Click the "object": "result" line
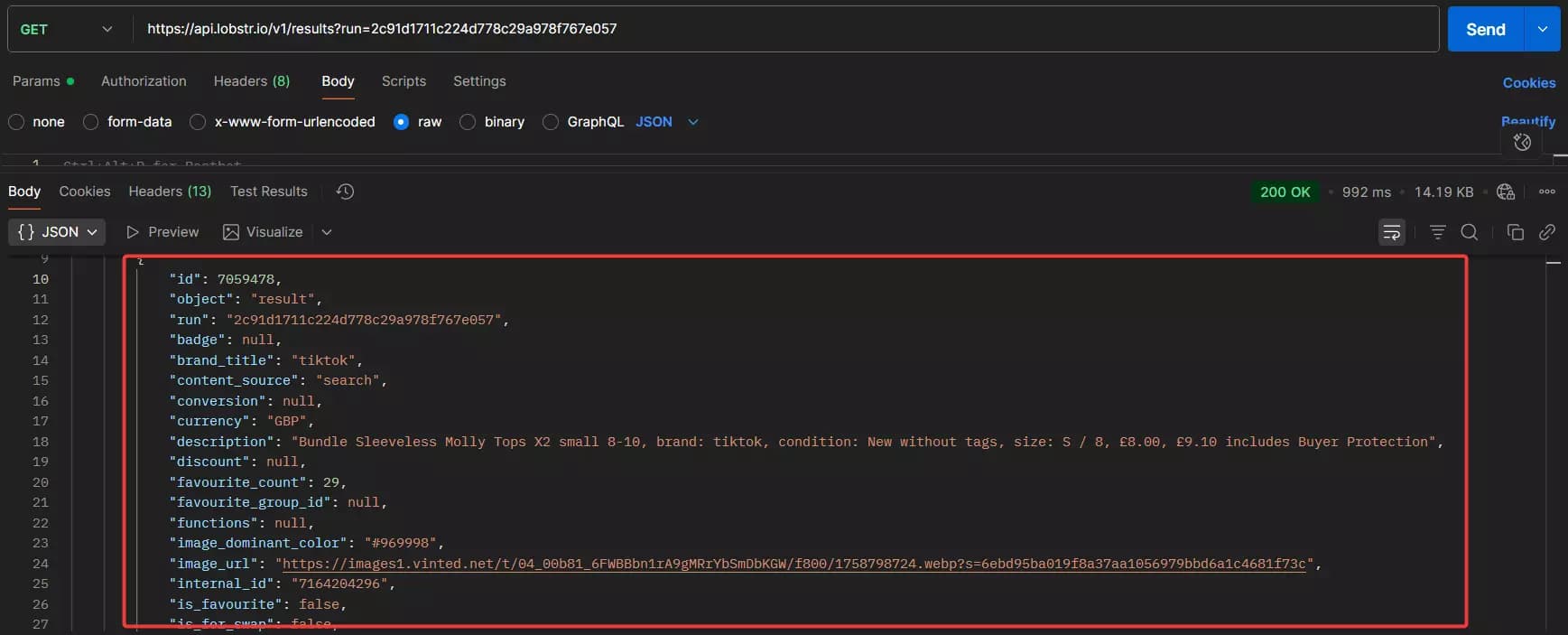Screen dimensions: 1568x635 (x=246, y=299)
